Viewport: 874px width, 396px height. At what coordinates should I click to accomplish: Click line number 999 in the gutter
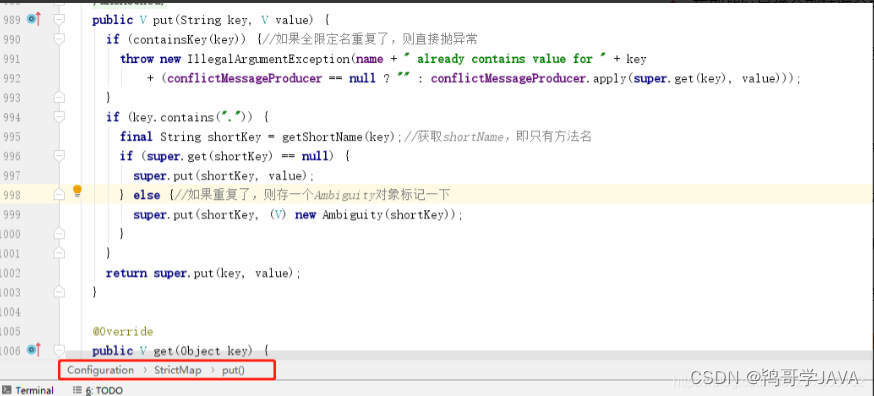[x=11, y=215]
